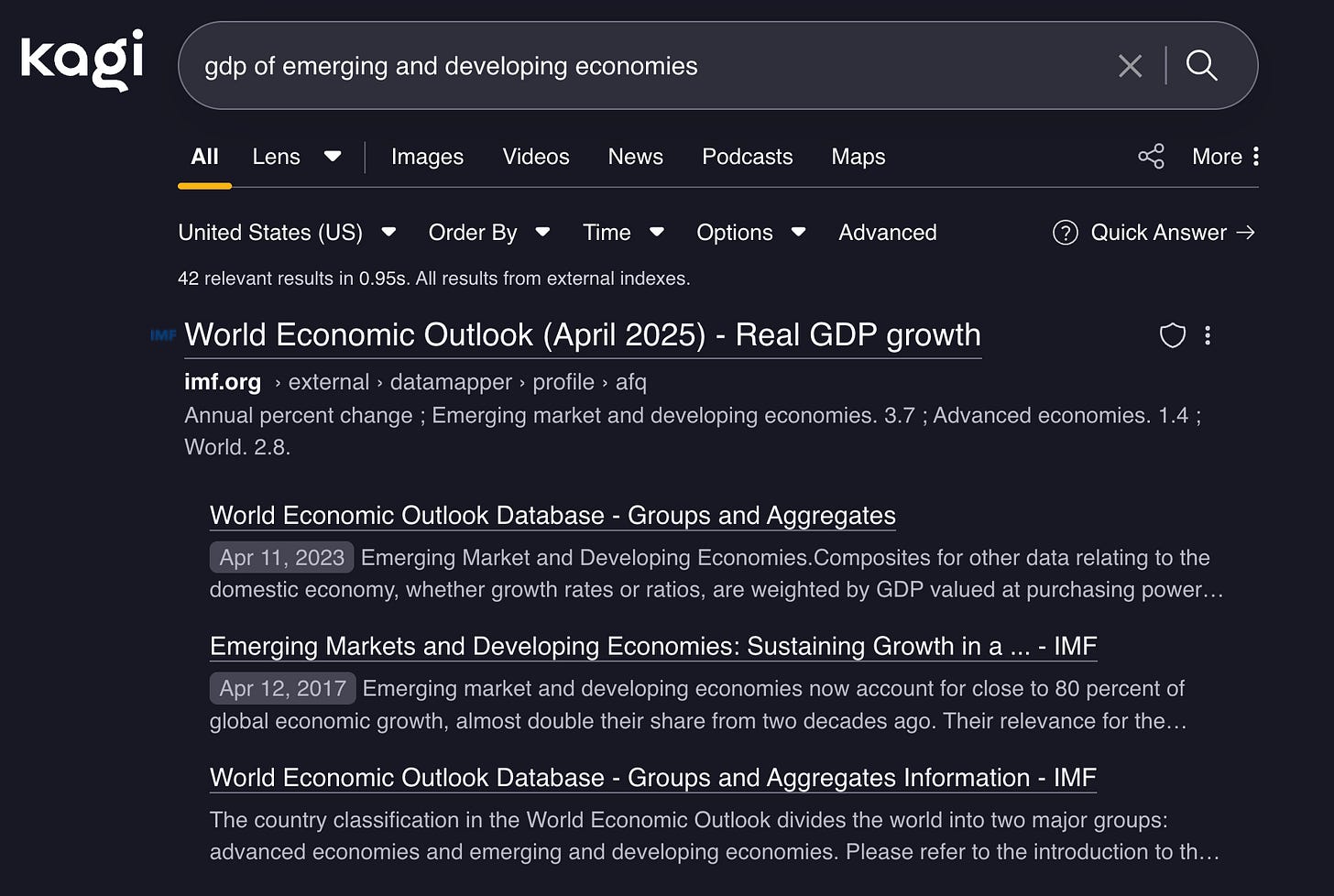Click the shield icon on first result
Viewport: 1334px width, 896px height.
point(1173,335)
